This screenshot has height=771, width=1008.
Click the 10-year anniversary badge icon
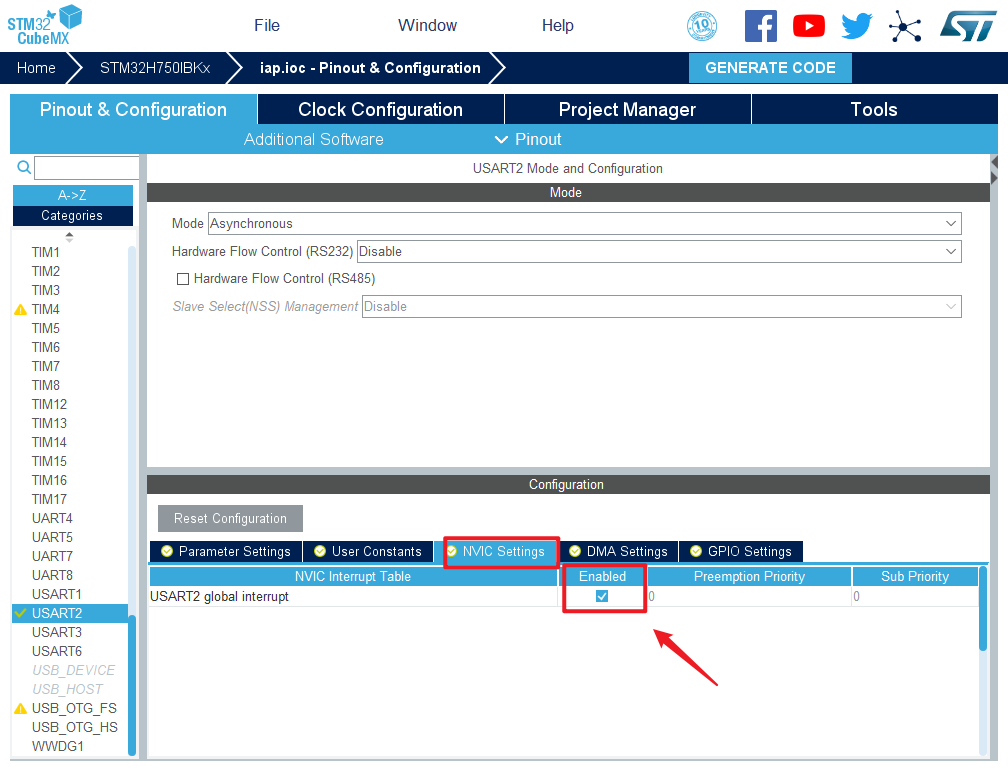coord(702,26)
